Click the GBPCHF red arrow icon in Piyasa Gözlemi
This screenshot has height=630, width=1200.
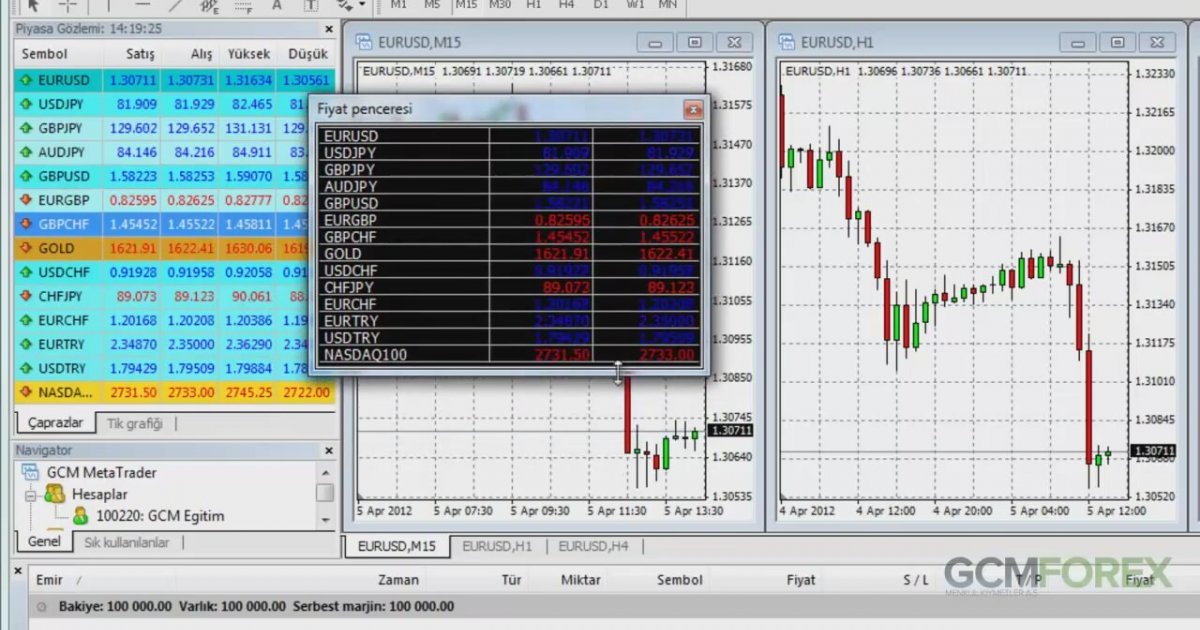27,224
